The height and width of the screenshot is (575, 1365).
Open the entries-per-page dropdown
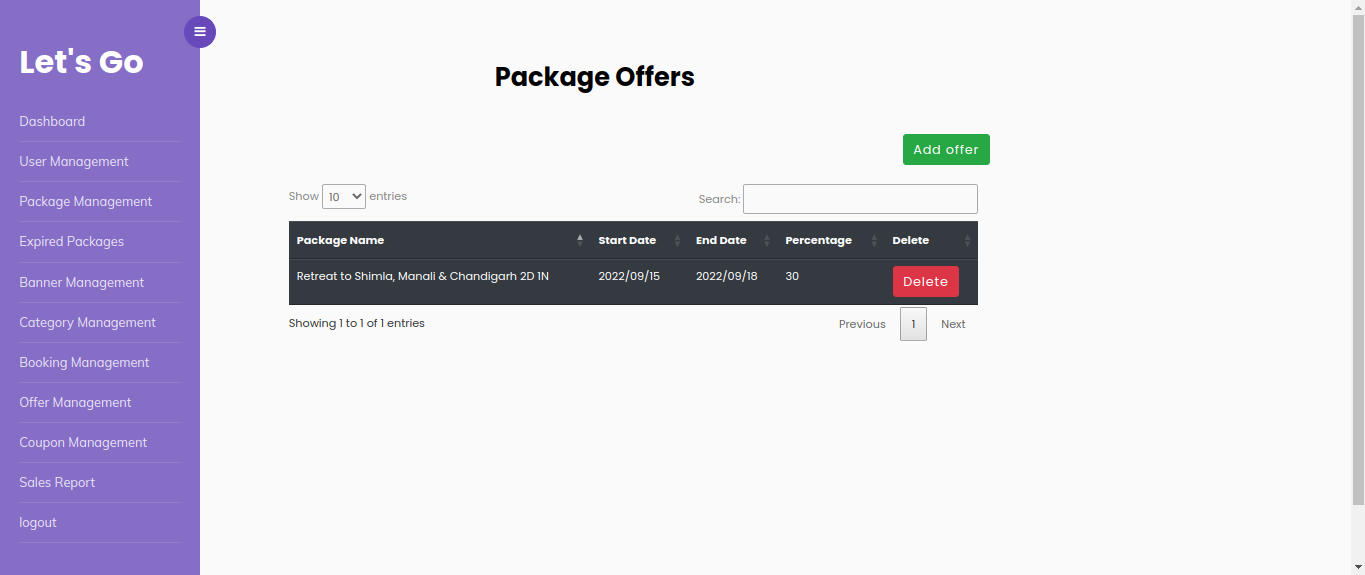344,196
